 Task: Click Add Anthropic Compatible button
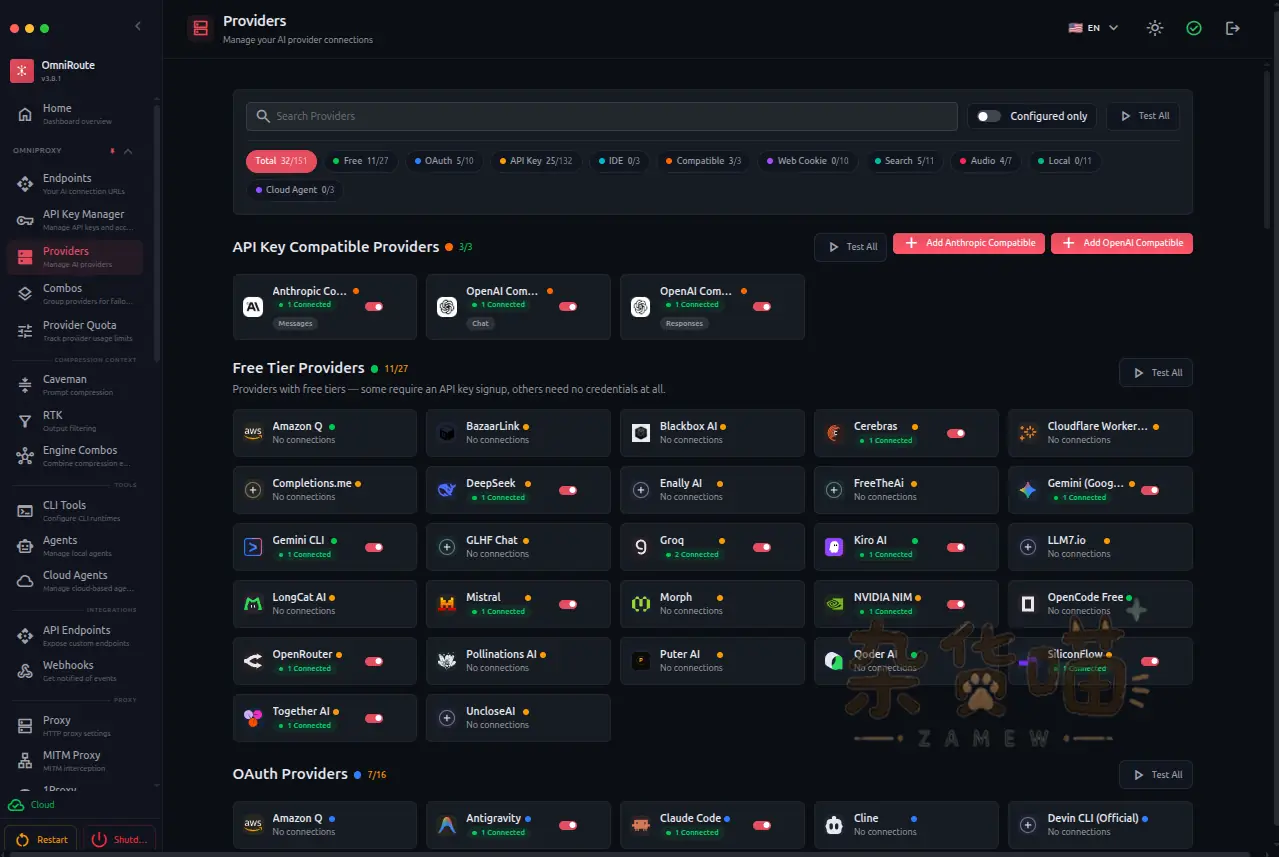pos(969,243)
